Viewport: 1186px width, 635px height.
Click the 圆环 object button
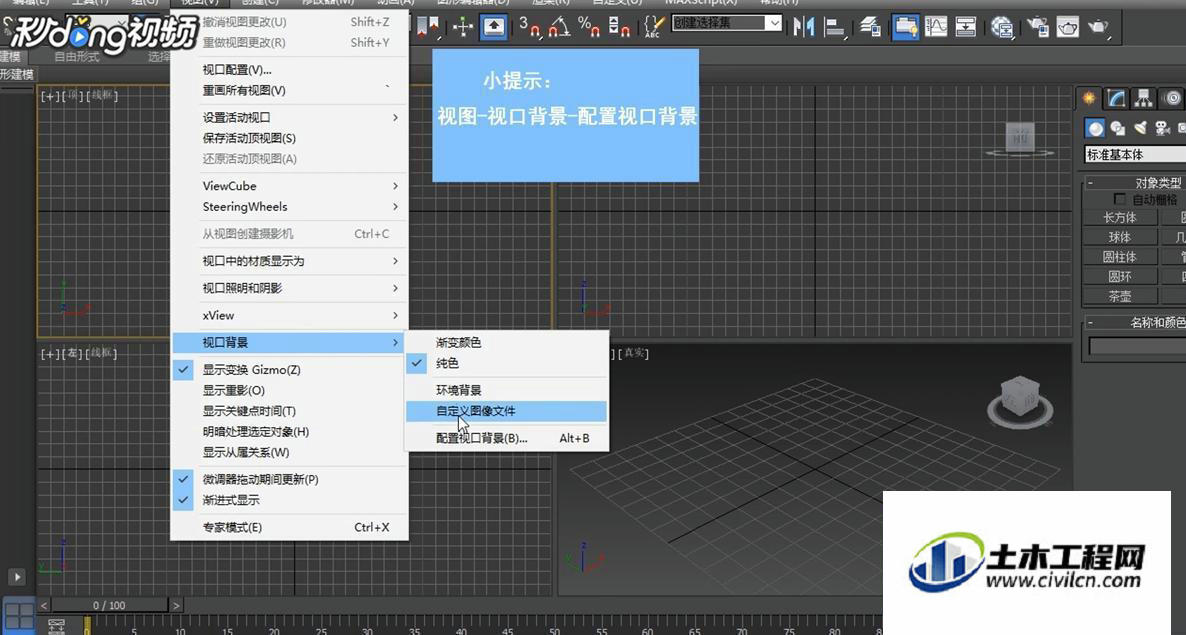point(1120,277)
